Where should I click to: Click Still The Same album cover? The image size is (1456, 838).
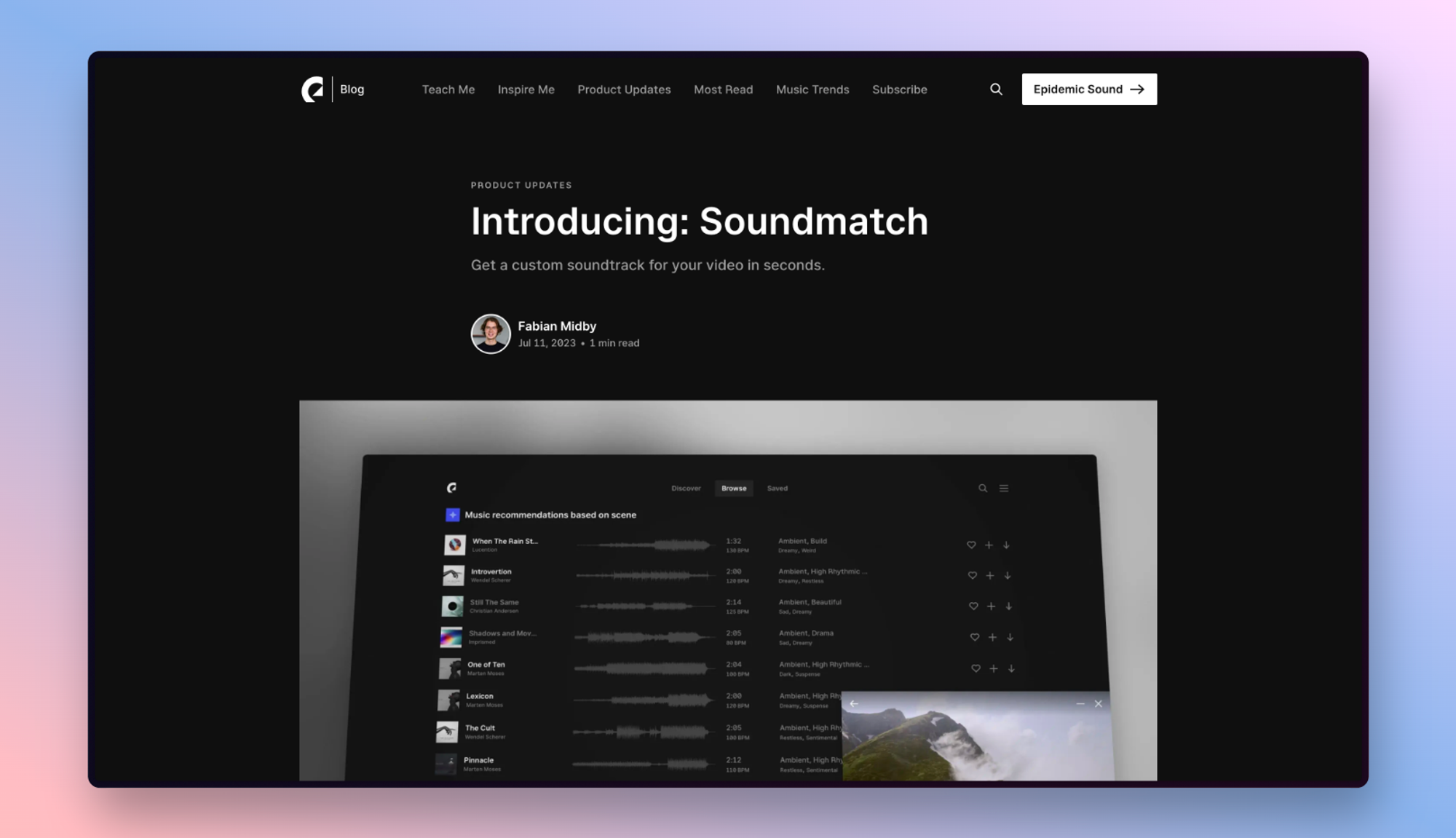click(x=452, y=606)
